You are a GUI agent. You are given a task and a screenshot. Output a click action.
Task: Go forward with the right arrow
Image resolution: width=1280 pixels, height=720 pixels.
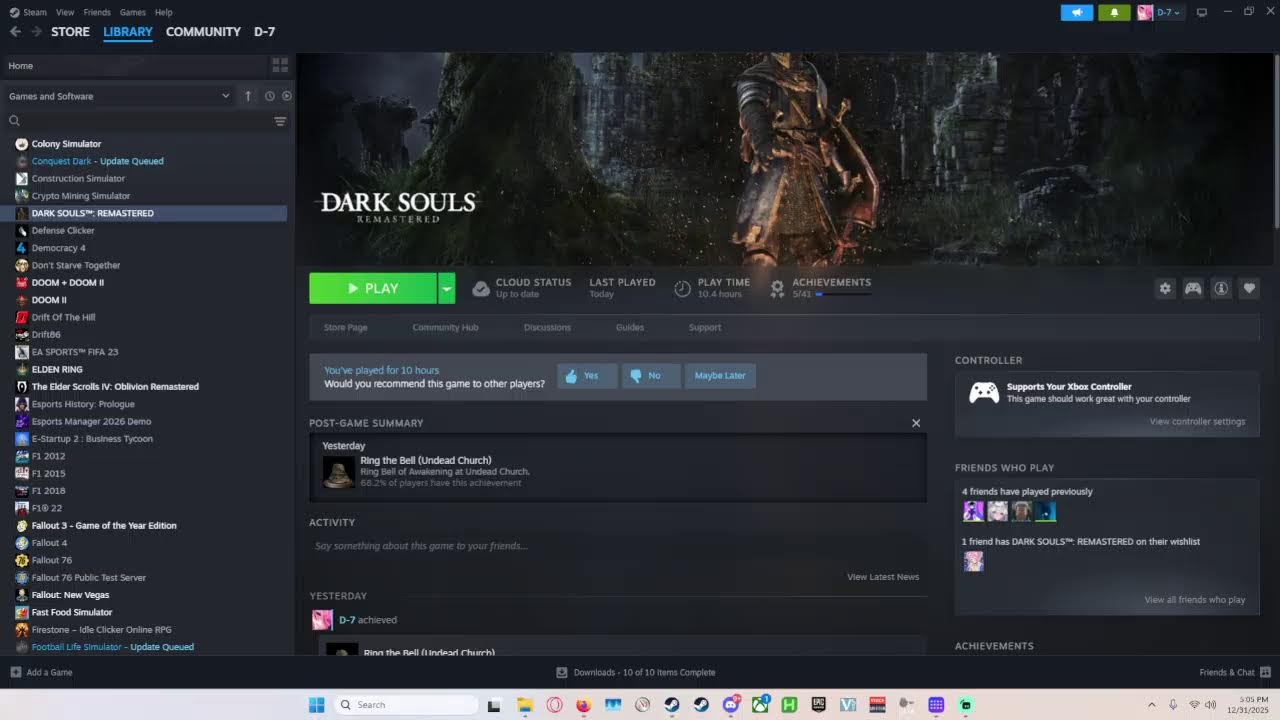[x=36, y=32]
